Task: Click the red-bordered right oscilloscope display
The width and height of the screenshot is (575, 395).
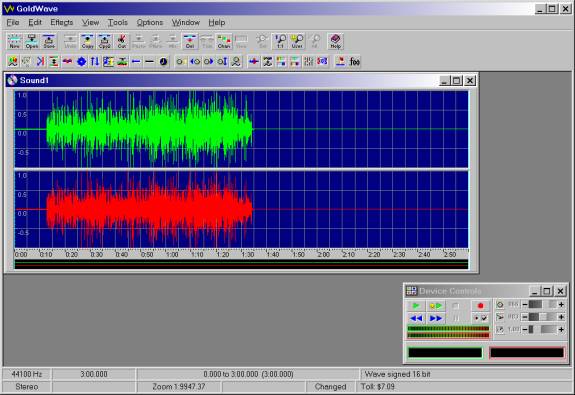Action: 527,352
